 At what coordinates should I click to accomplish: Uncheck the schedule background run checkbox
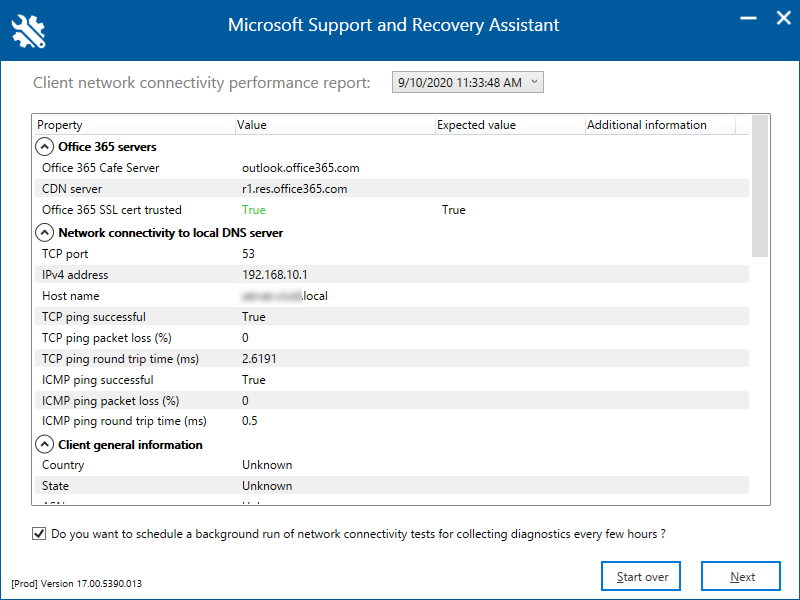(x=39, y=534)
